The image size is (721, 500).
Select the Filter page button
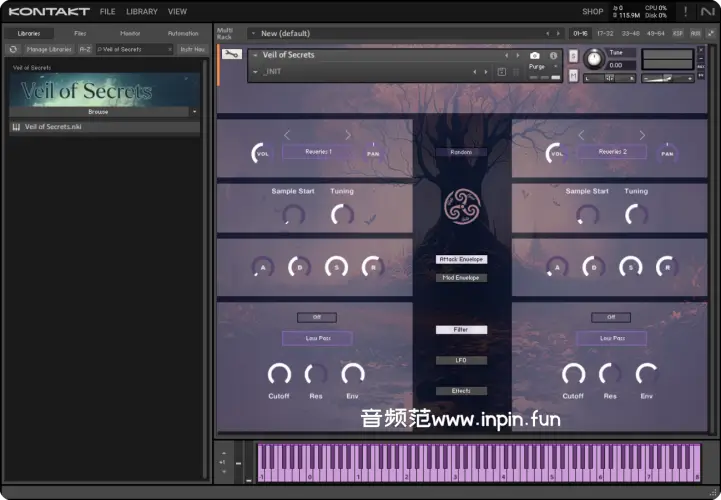point(461,330)
